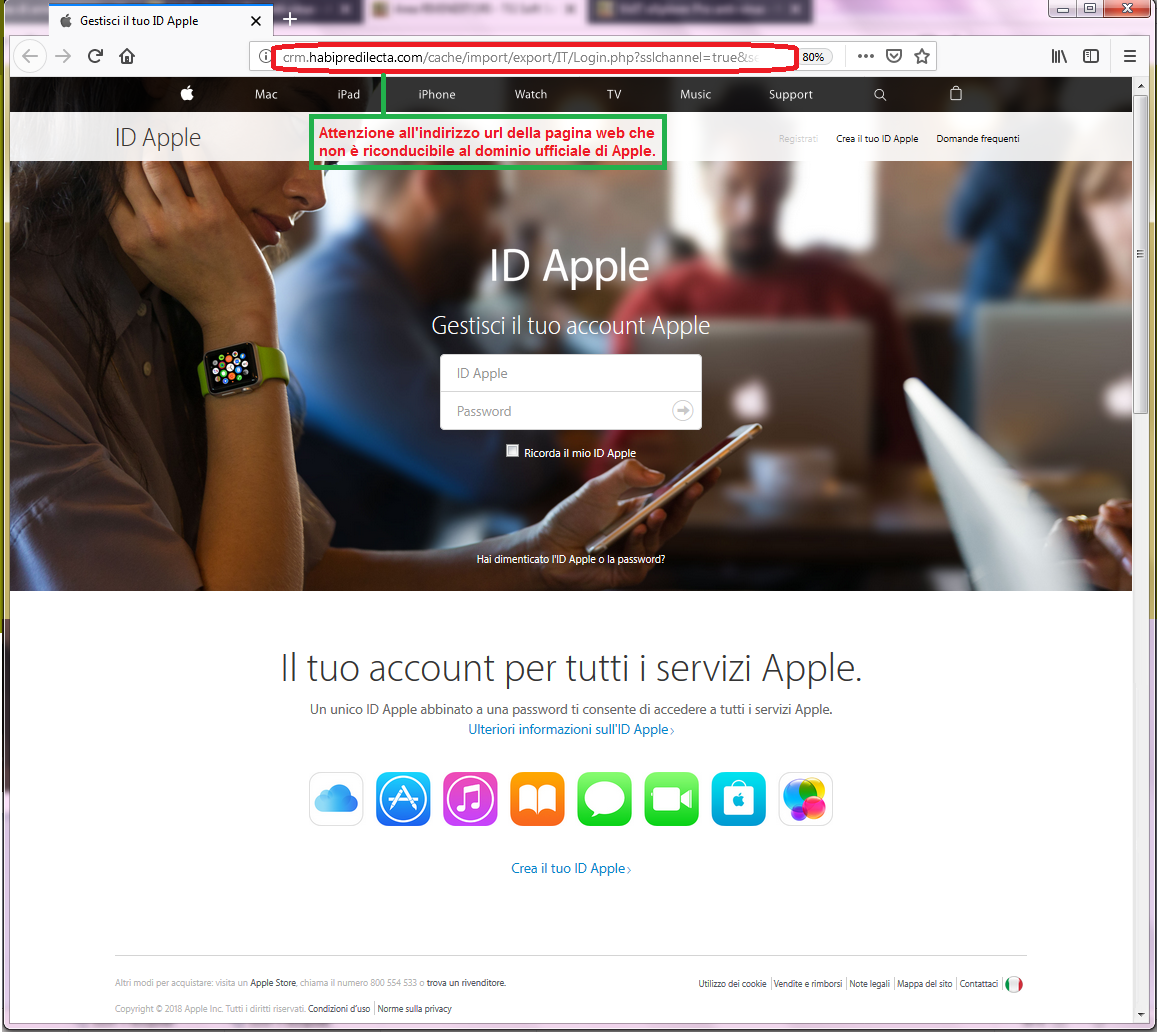Open the shopping bag icon
Viewport: 1157px width, 1035px height.
[956, 94]
